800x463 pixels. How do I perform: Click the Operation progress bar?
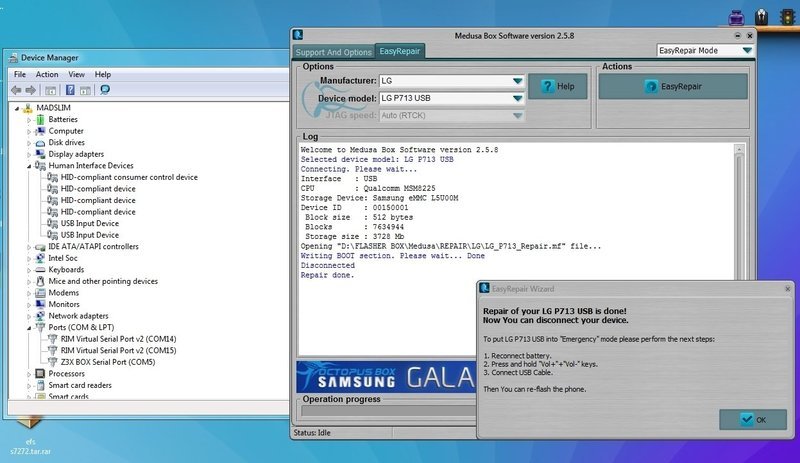388,410
